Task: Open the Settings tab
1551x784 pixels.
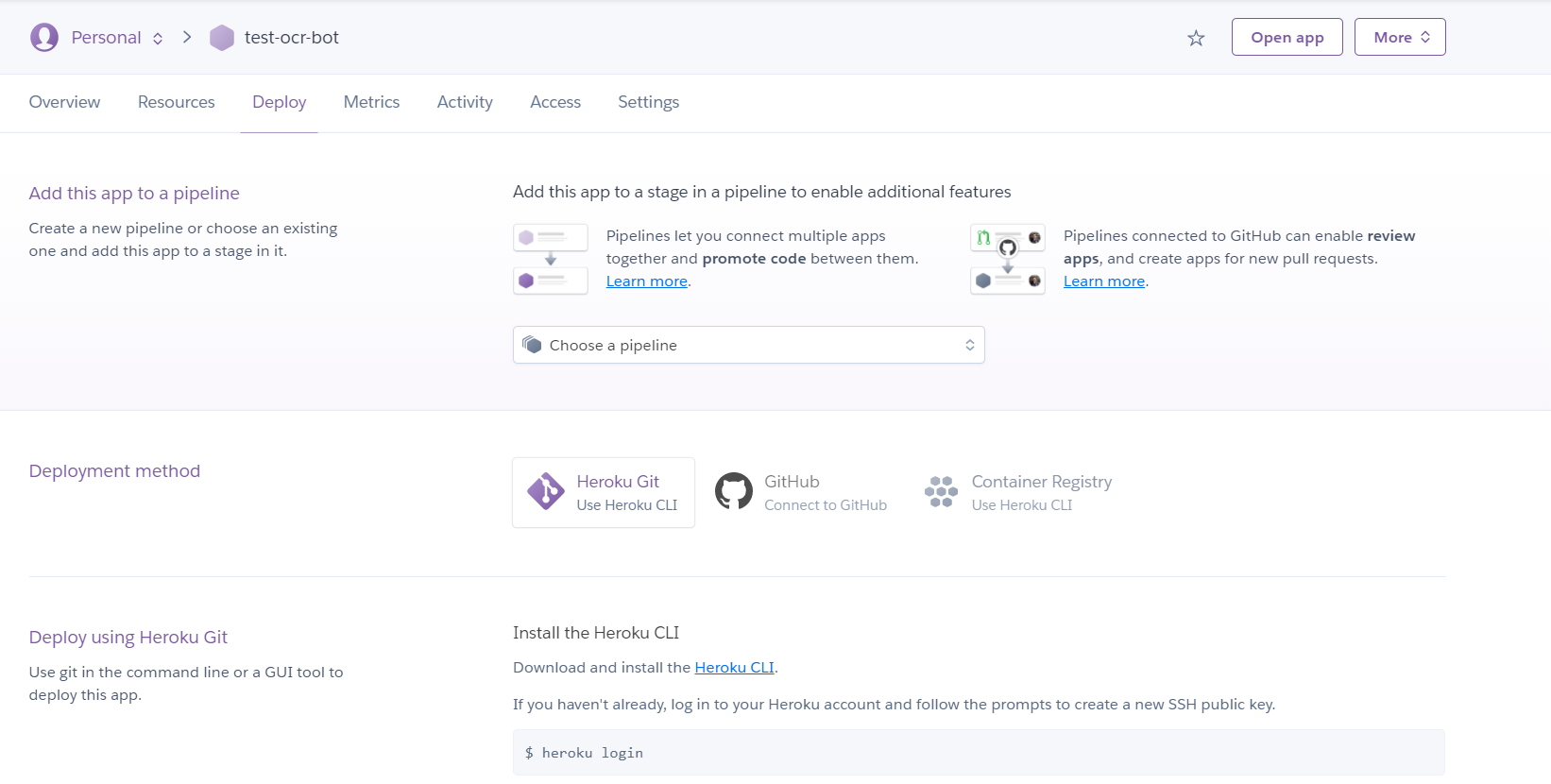Action: [x=648, y=102]
